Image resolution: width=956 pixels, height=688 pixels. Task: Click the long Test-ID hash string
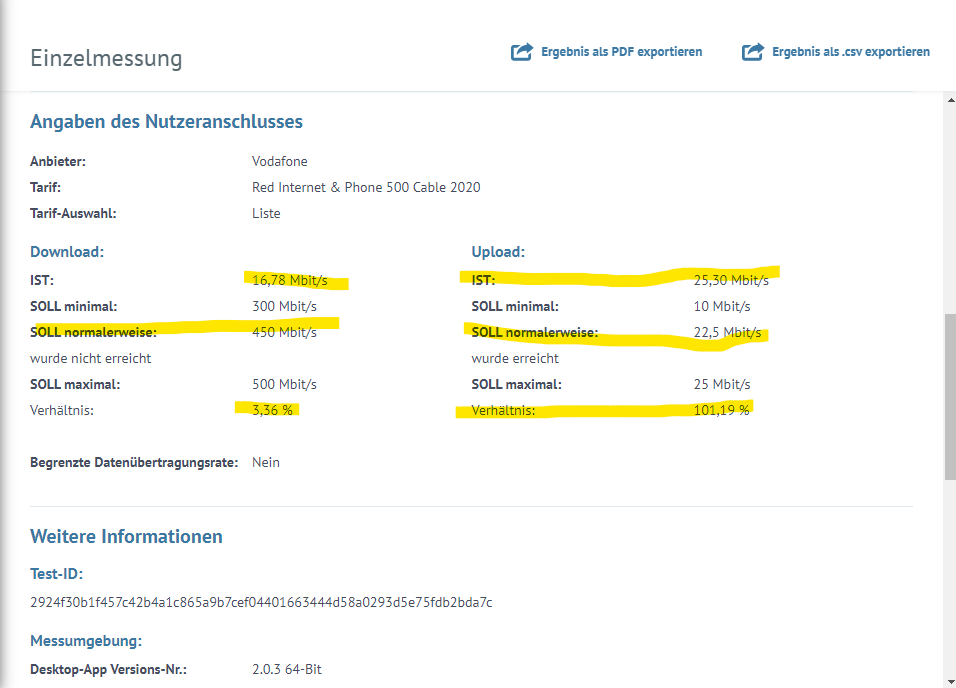pyautogui.click(x=261, y=603)
